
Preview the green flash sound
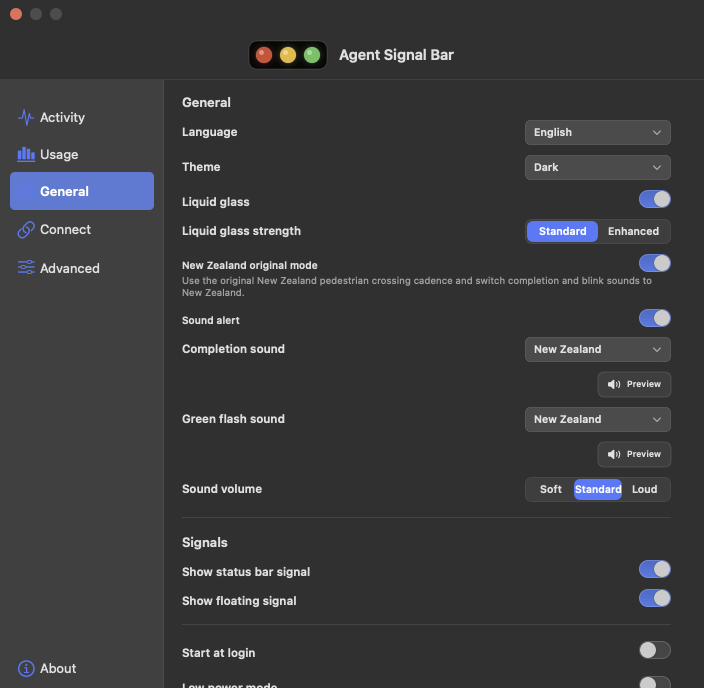[x=634, y=454]
